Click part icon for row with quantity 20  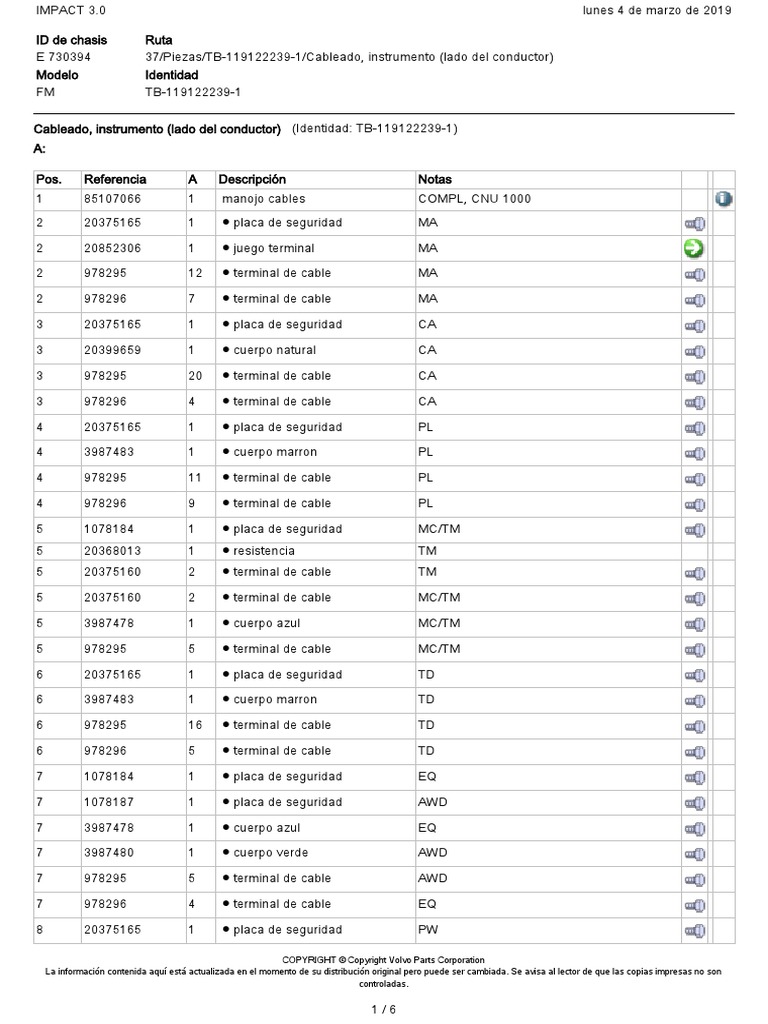pos(694,377)
